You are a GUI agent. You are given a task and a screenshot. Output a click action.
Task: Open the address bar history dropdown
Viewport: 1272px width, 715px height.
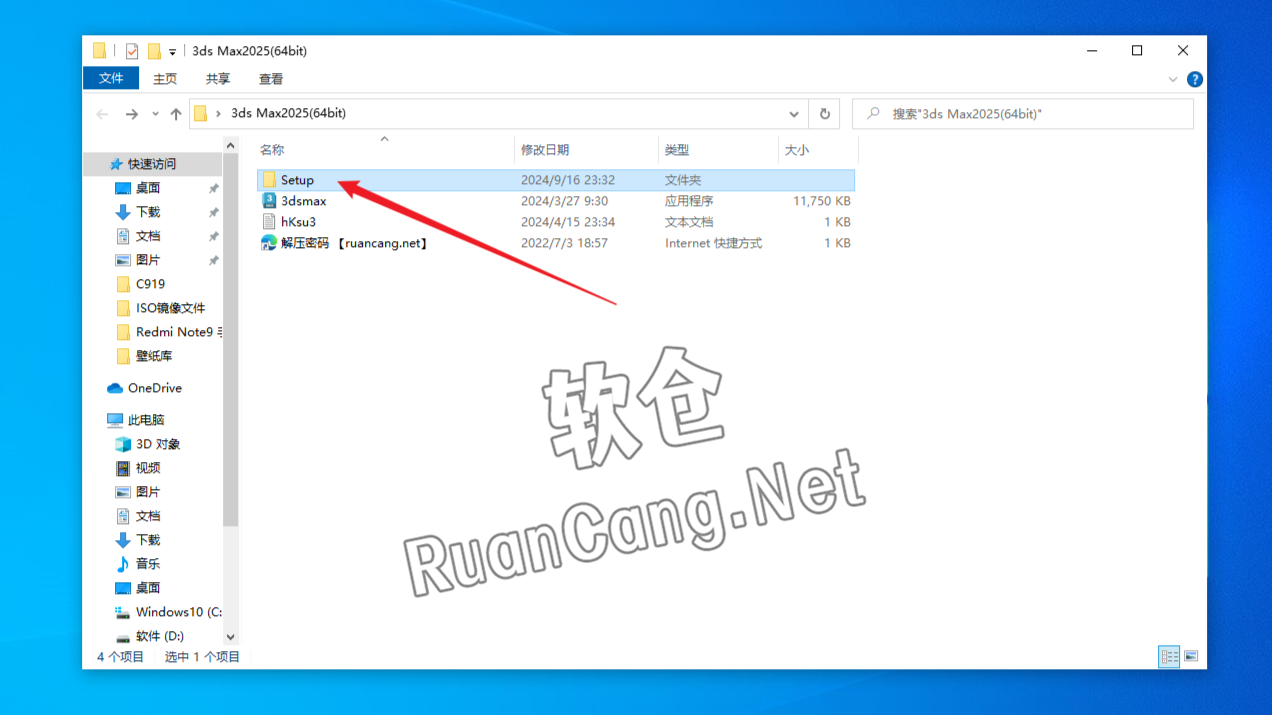coord(794,114)
